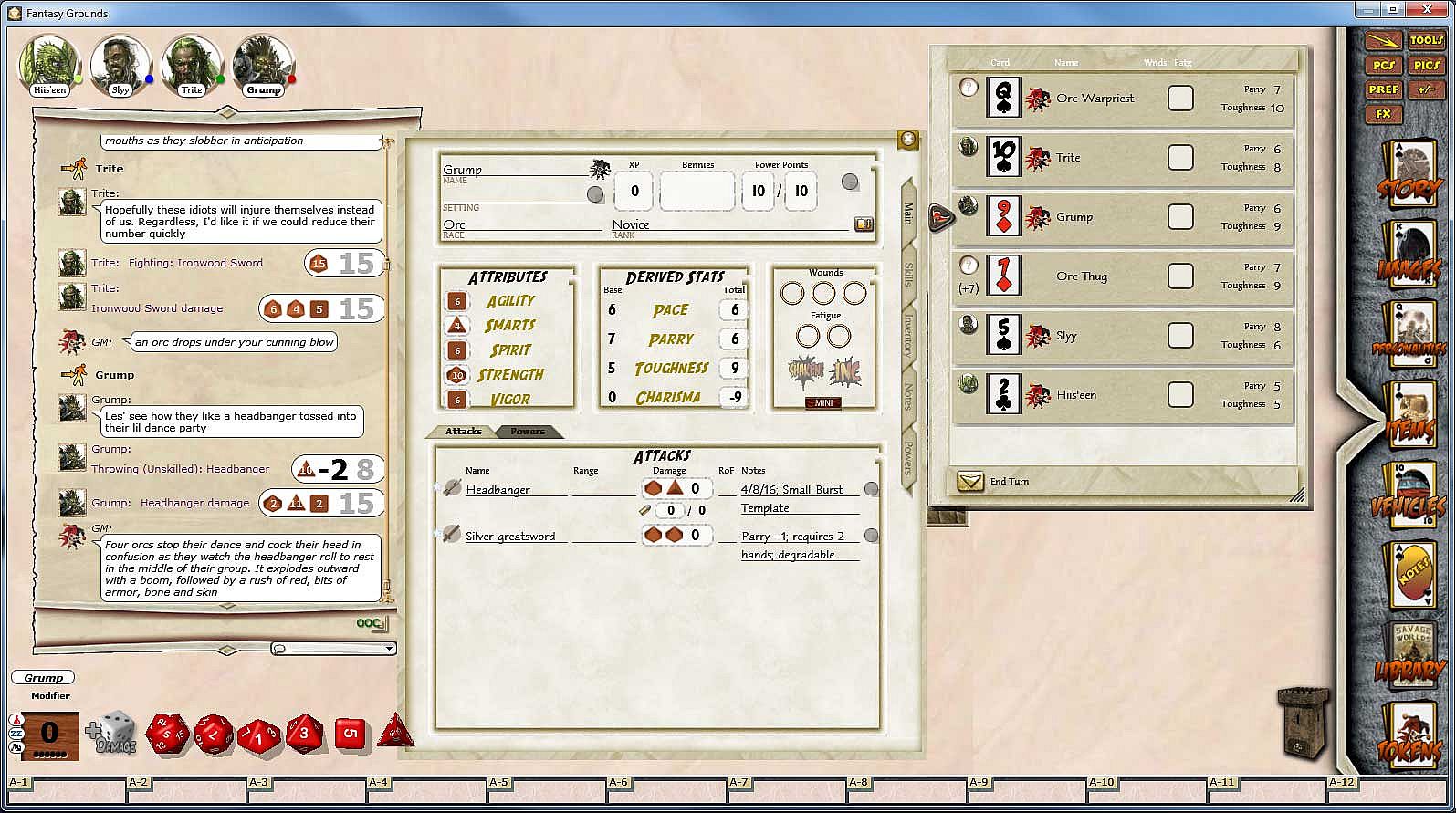The height and width of the screenshot is (813, 1456).
Task: Toggle first wound circle on character sheet
Action: [792, 293]
